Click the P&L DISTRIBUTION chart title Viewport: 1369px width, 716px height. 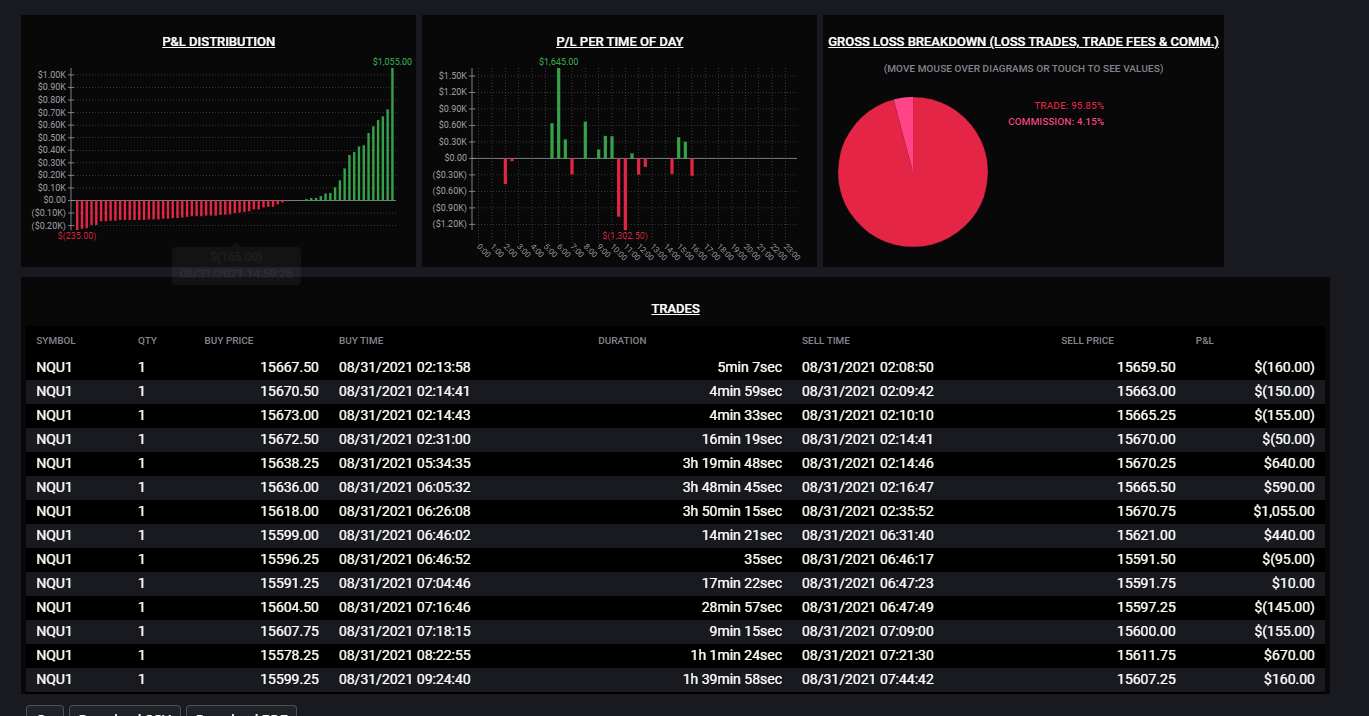pyautogui.click(x=219, y=42)
